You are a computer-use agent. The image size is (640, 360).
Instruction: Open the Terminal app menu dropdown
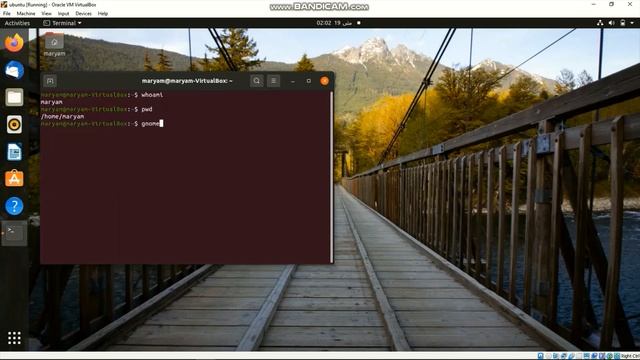click(62, 23)
